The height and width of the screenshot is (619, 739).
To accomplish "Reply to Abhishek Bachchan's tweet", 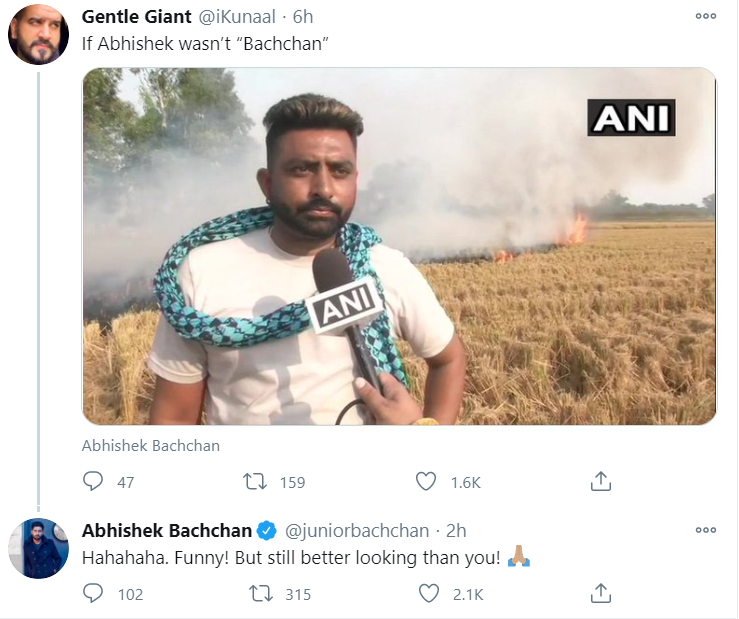I will (x=93, y=594).
